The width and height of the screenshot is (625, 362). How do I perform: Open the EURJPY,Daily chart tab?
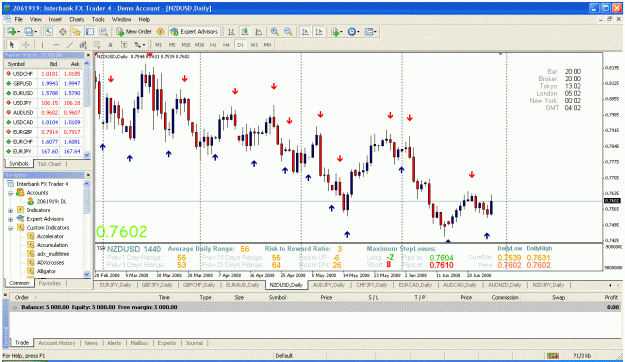coord(116,285)
